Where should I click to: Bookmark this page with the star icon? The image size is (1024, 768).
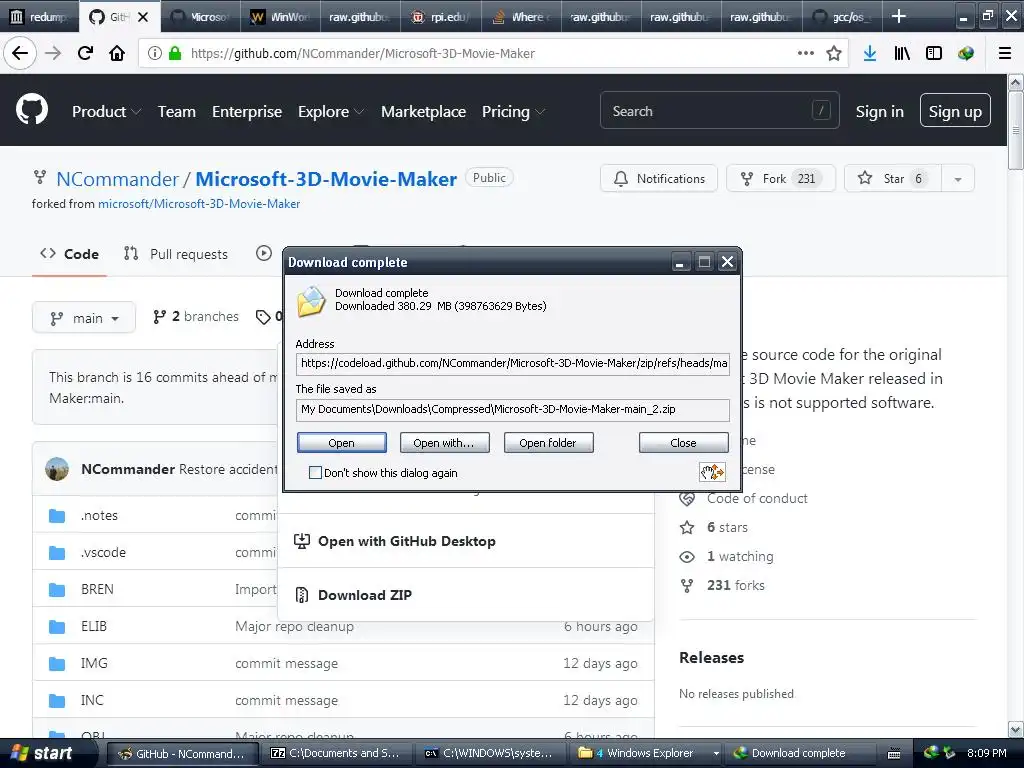tap(833, 54)
